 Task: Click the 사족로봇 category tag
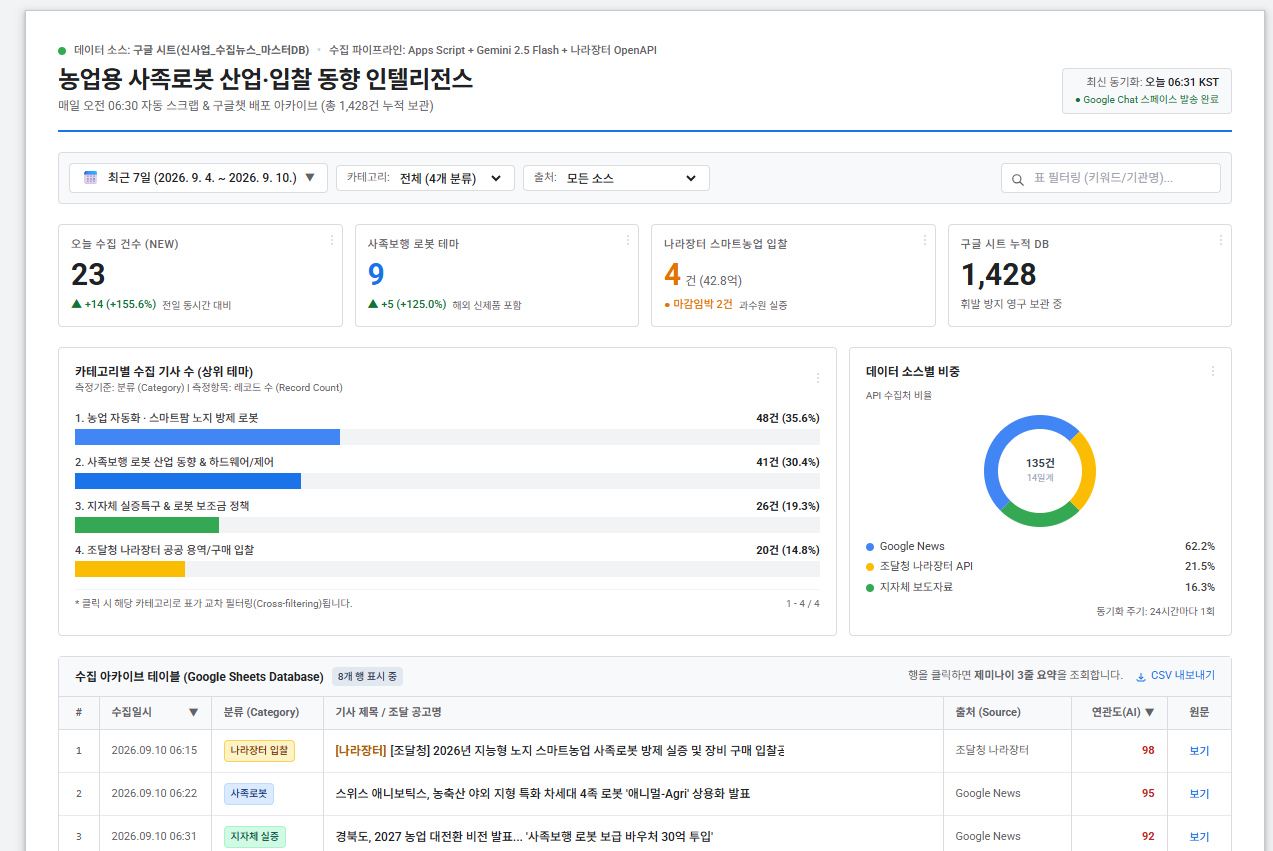(x=249, y=794)
